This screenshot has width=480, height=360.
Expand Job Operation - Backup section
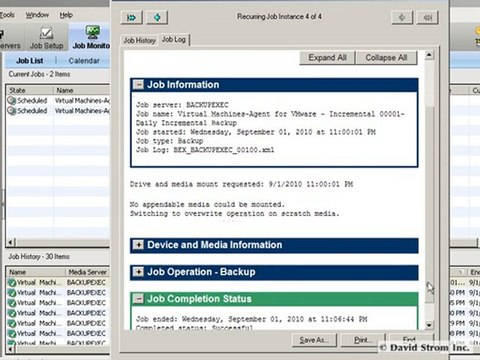click(x=138, y=272)
